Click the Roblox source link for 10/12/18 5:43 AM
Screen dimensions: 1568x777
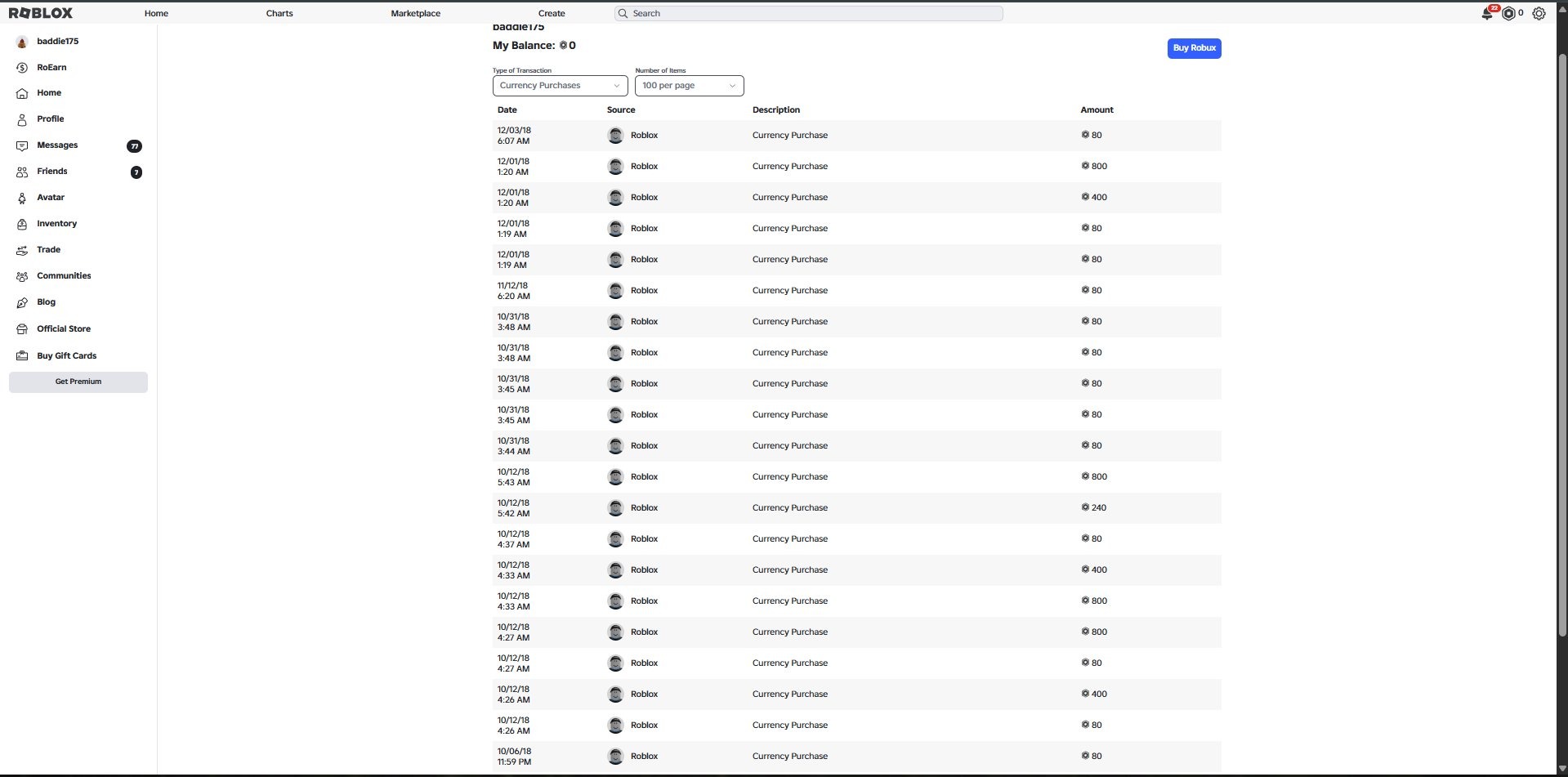(644, 477)
